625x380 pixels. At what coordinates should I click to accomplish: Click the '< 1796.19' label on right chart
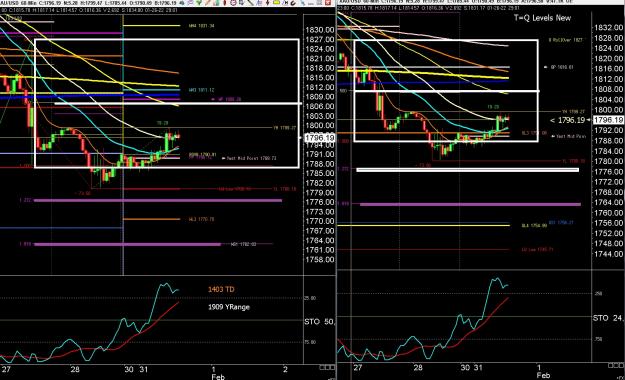568,120
